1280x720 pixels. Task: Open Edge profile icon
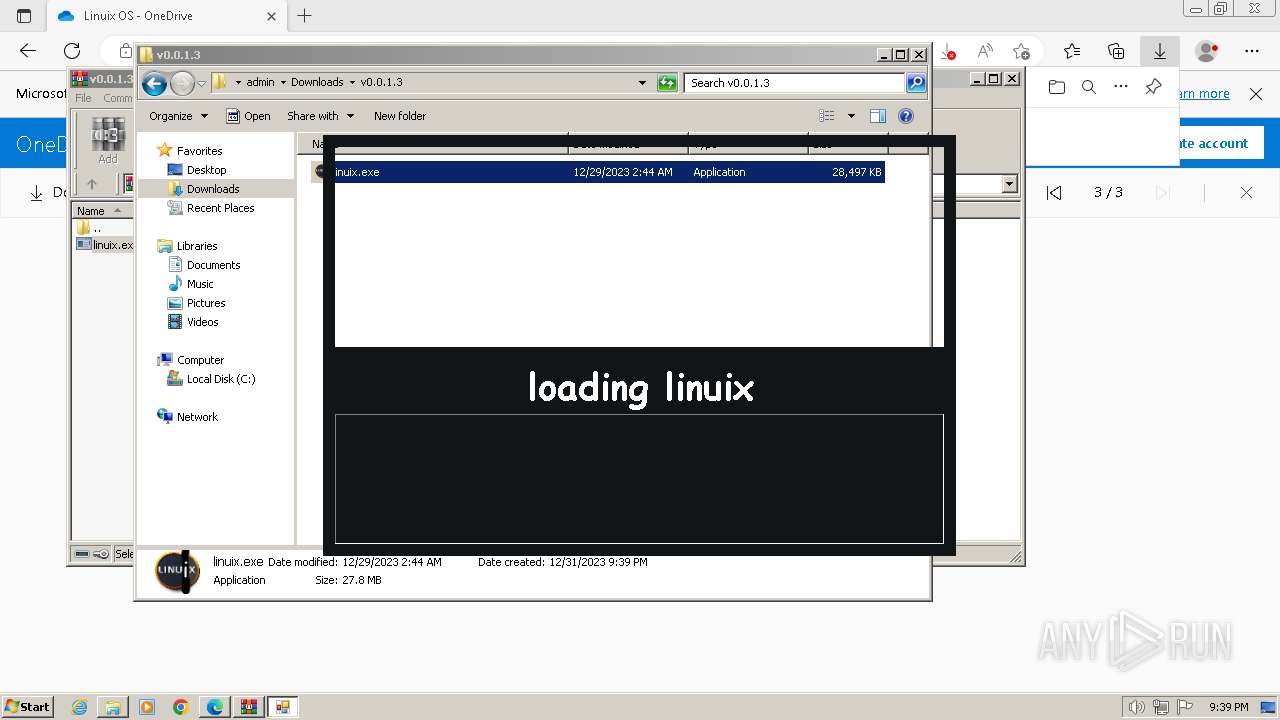(1207, 51)
